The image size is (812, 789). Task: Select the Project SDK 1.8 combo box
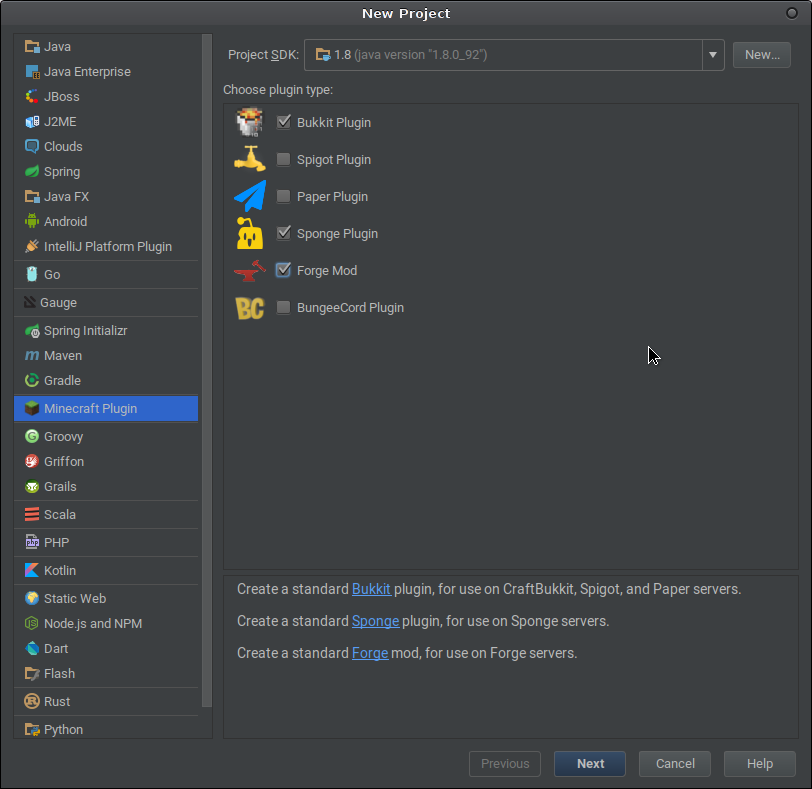(514, 55)
